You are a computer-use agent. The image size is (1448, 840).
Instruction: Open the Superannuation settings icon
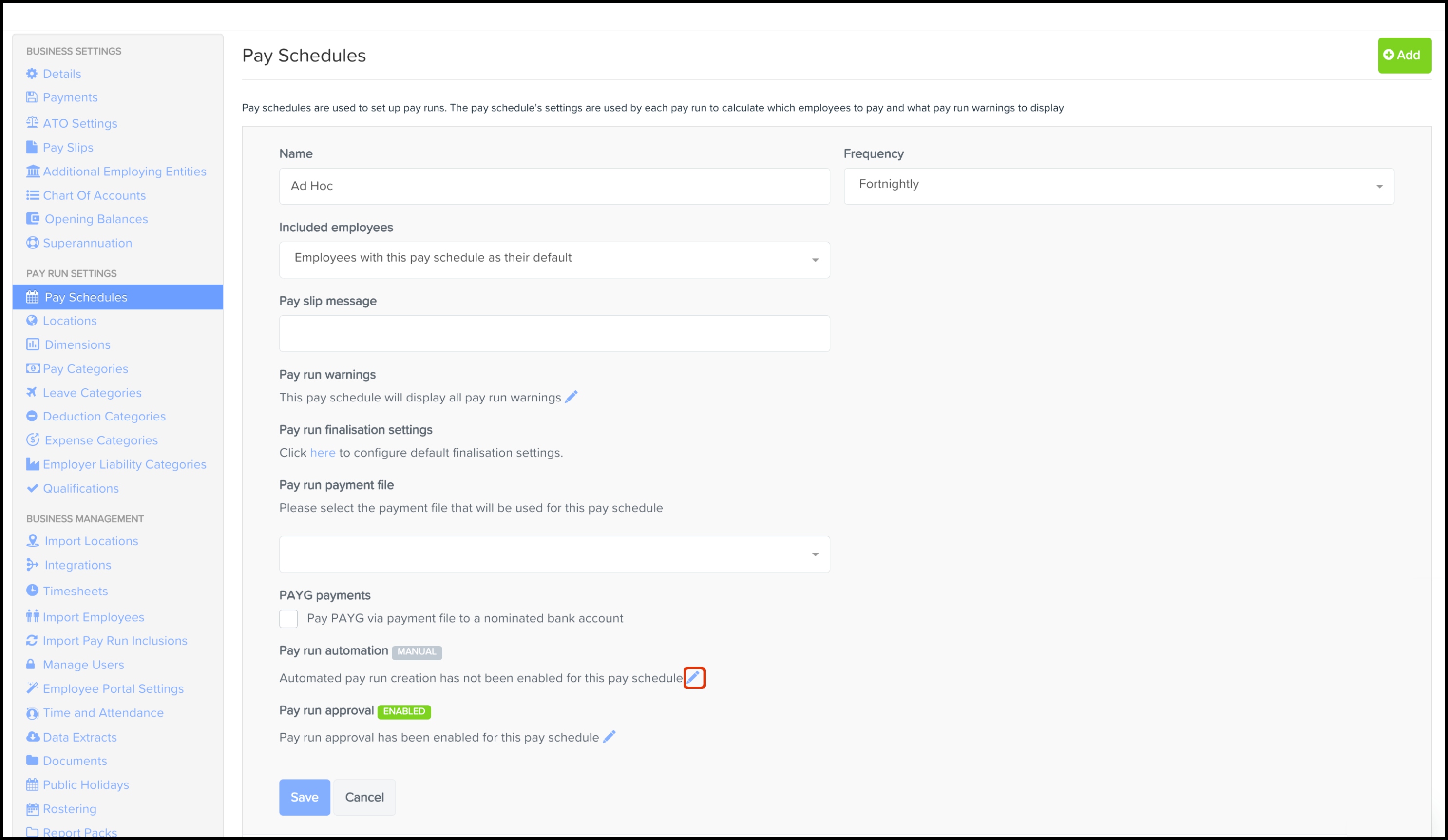point(33,243)
